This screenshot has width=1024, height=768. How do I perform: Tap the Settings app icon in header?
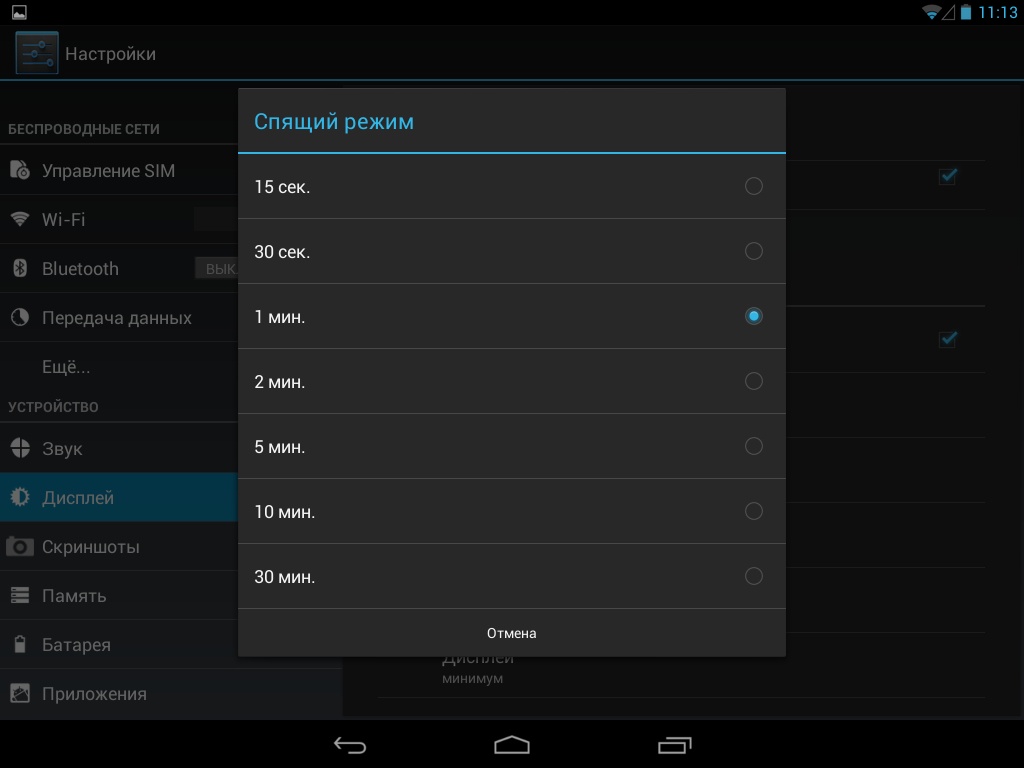pos(36,54)
